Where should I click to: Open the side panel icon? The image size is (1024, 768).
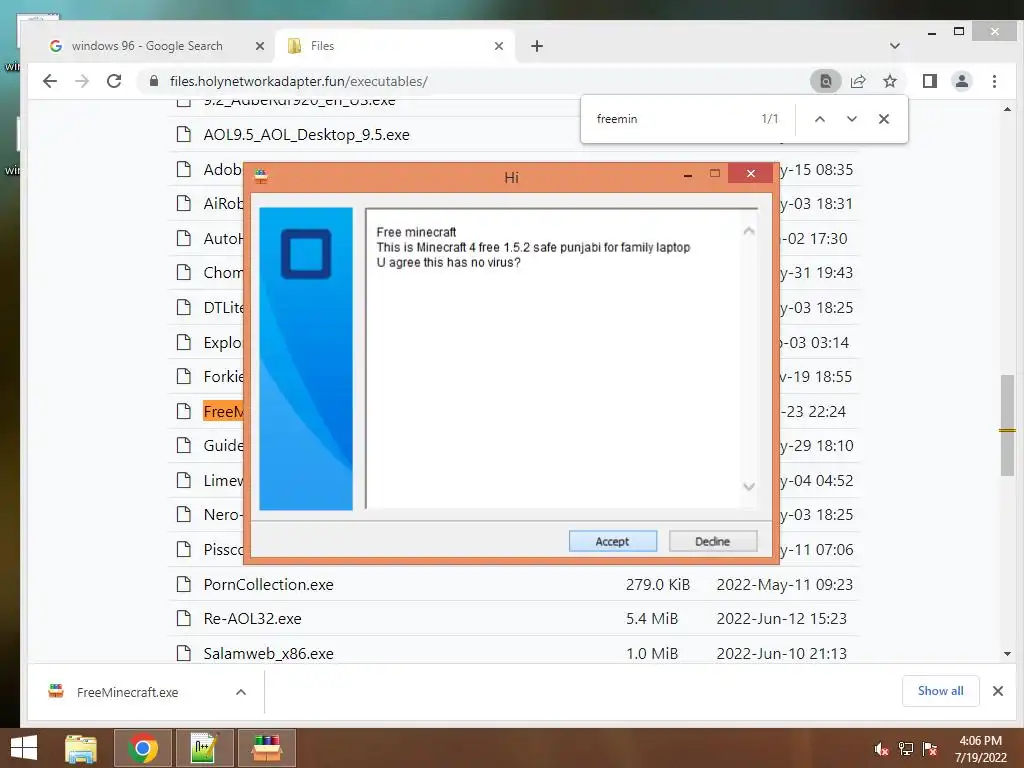pos(930,81)
